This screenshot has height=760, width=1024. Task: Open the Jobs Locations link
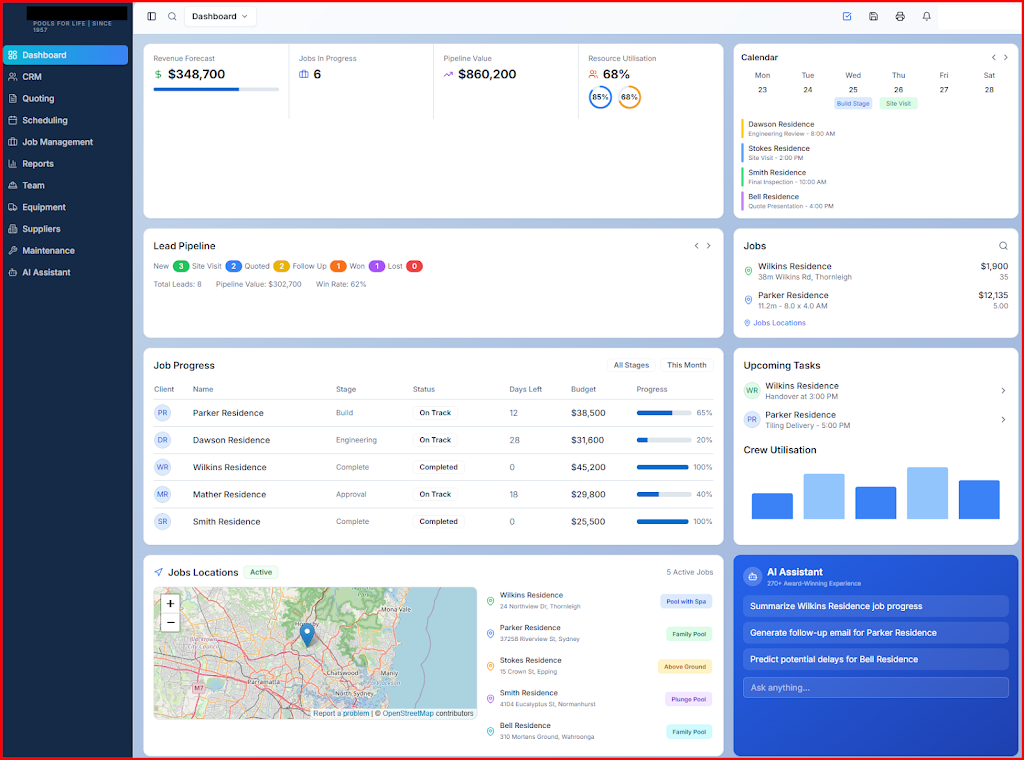coord(779,323)
